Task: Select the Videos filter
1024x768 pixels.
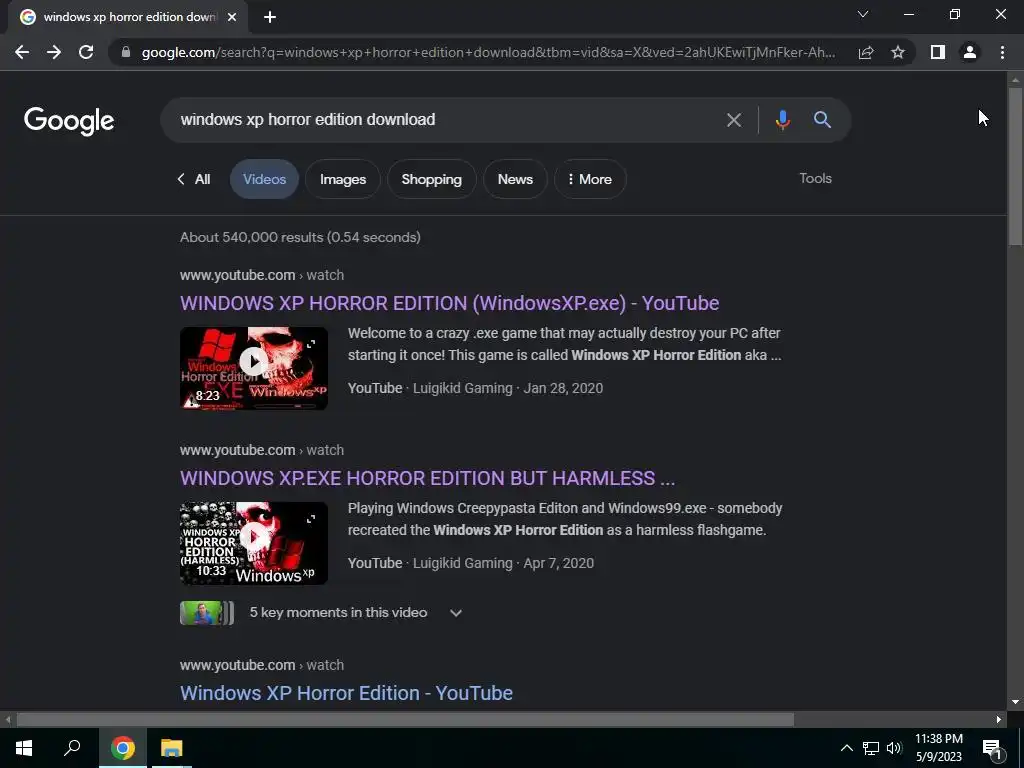Action: 264,179
